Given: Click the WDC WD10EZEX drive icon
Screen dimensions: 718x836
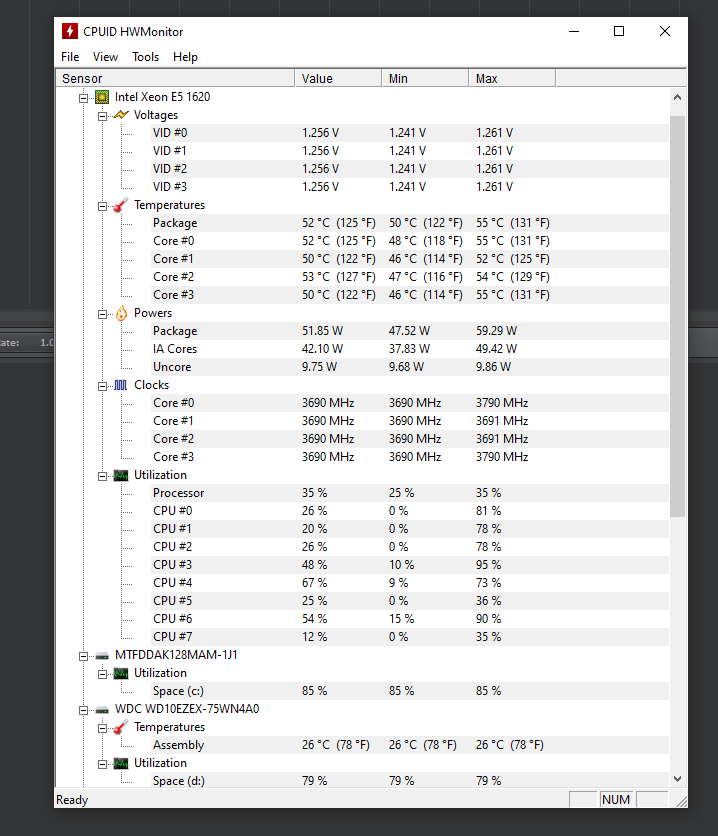Looking at the screenshot, I should point(102,710).
